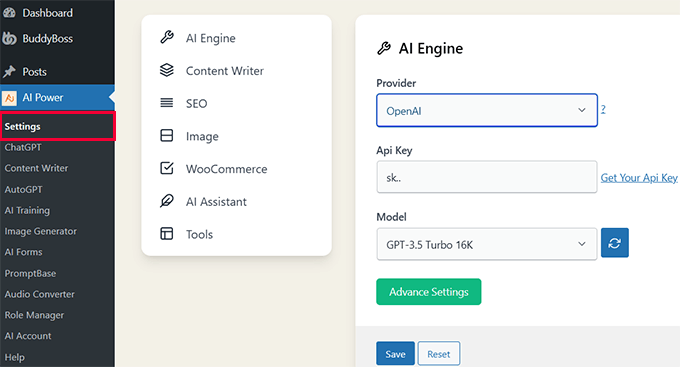Click the question mark link beside Provider
This screenshot has height=367, width=680.
click(603, 109)
